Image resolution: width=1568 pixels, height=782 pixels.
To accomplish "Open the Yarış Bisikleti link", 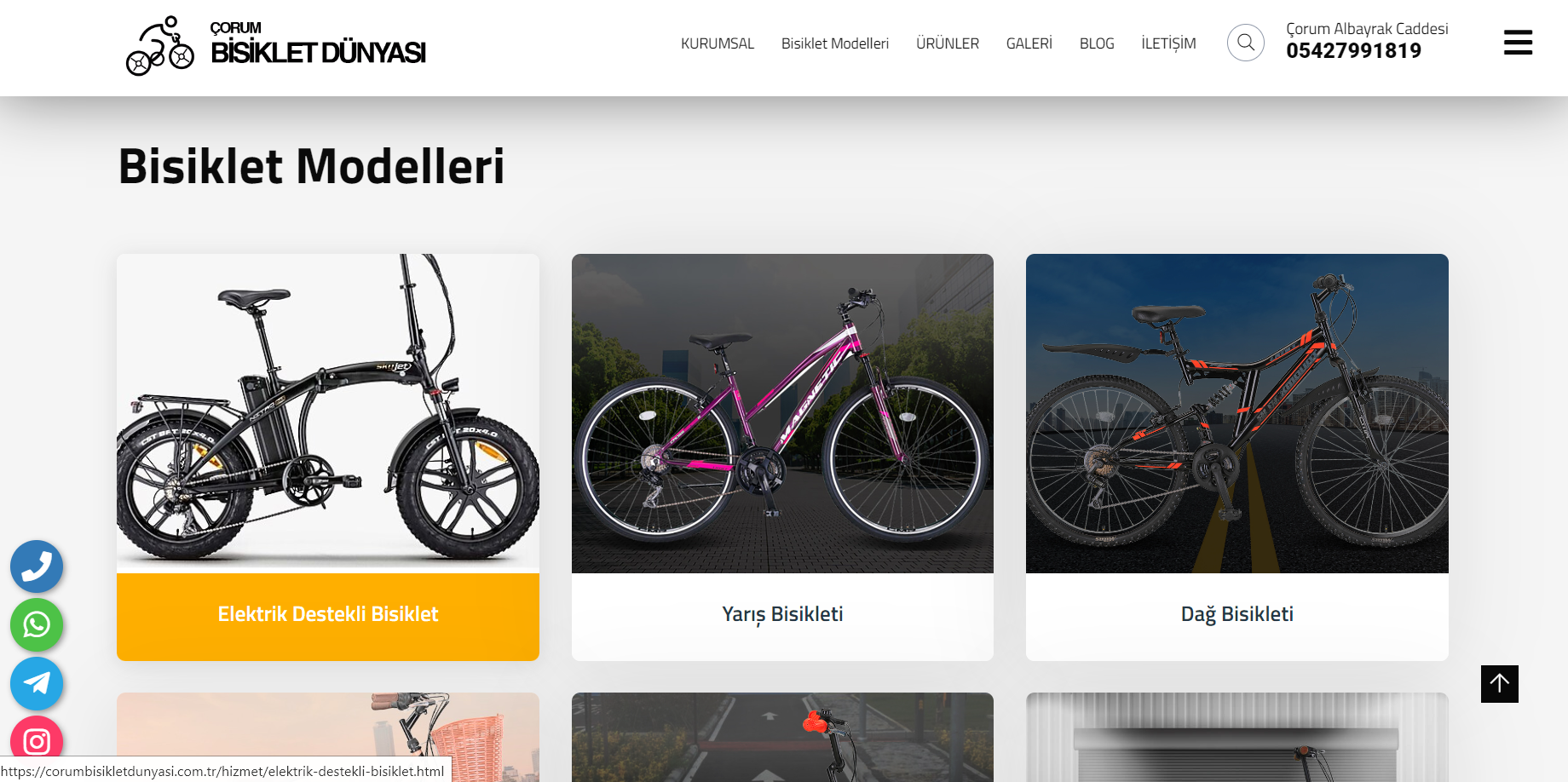I will [x=782, y=614].
